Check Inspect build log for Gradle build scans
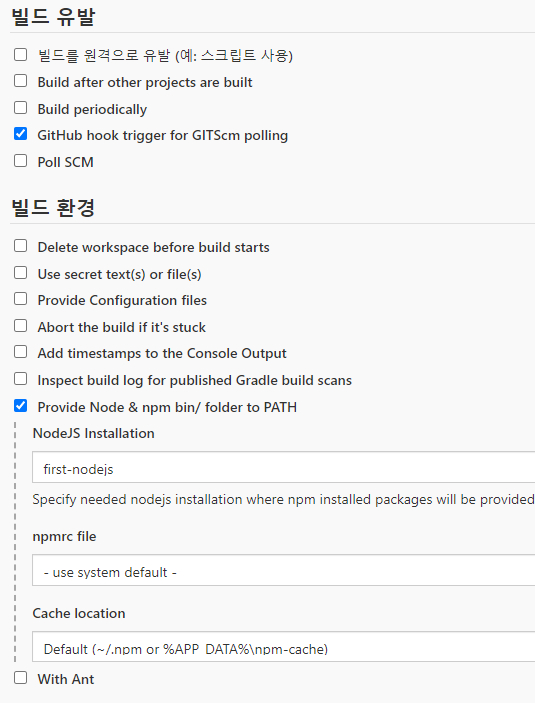Screen dimensions: 535x703 21,379
